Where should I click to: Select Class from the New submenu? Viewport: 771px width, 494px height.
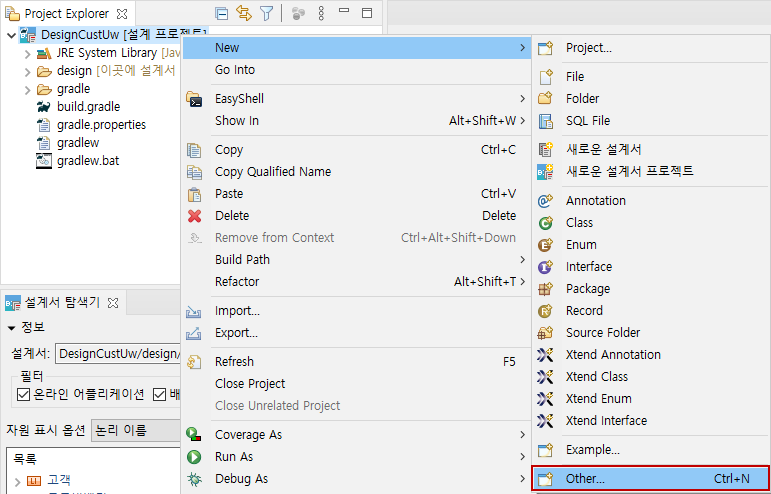[x=579, y=223]
